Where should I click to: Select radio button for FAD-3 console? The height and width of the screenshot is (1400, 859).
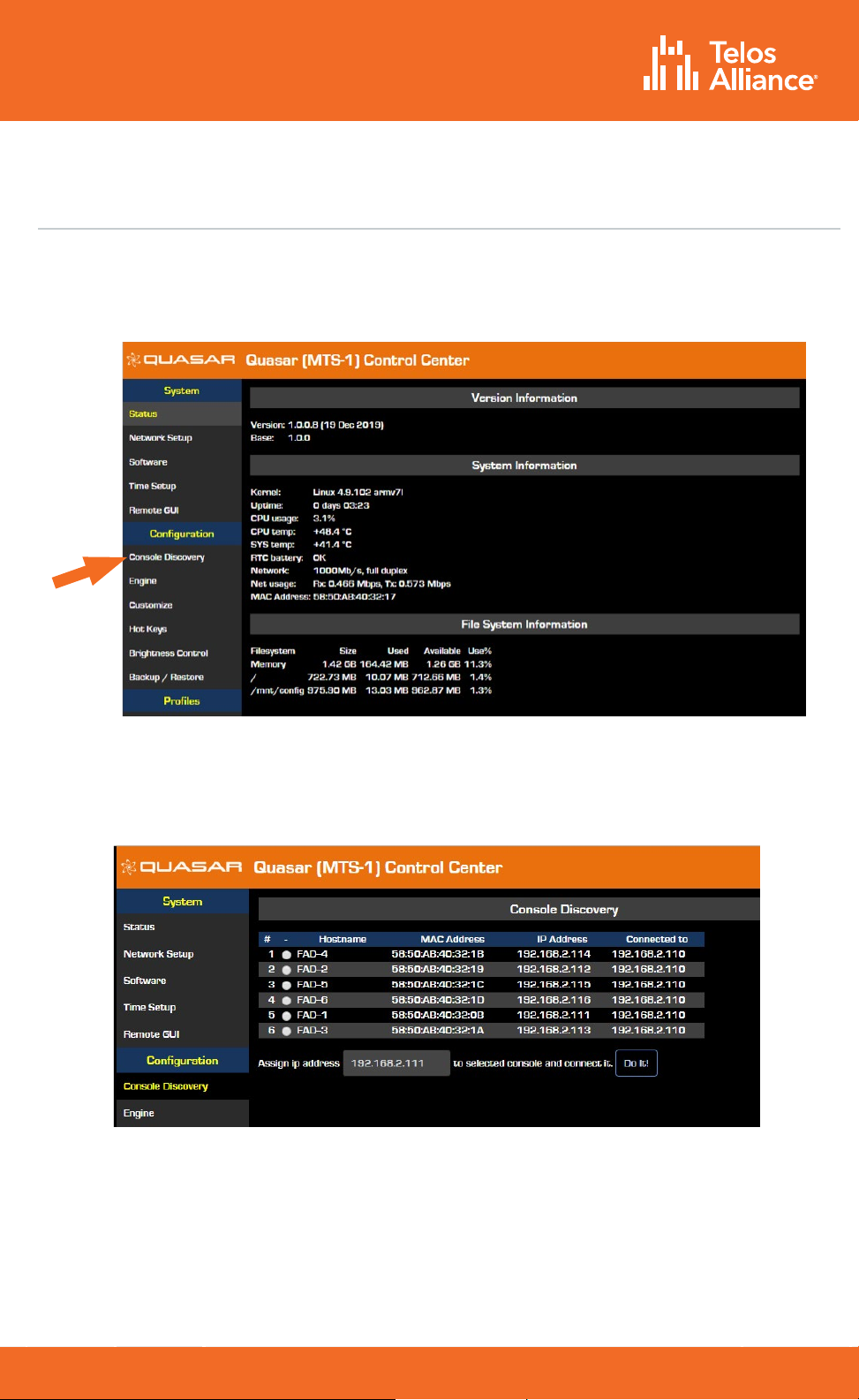[x=287, y=1031]
